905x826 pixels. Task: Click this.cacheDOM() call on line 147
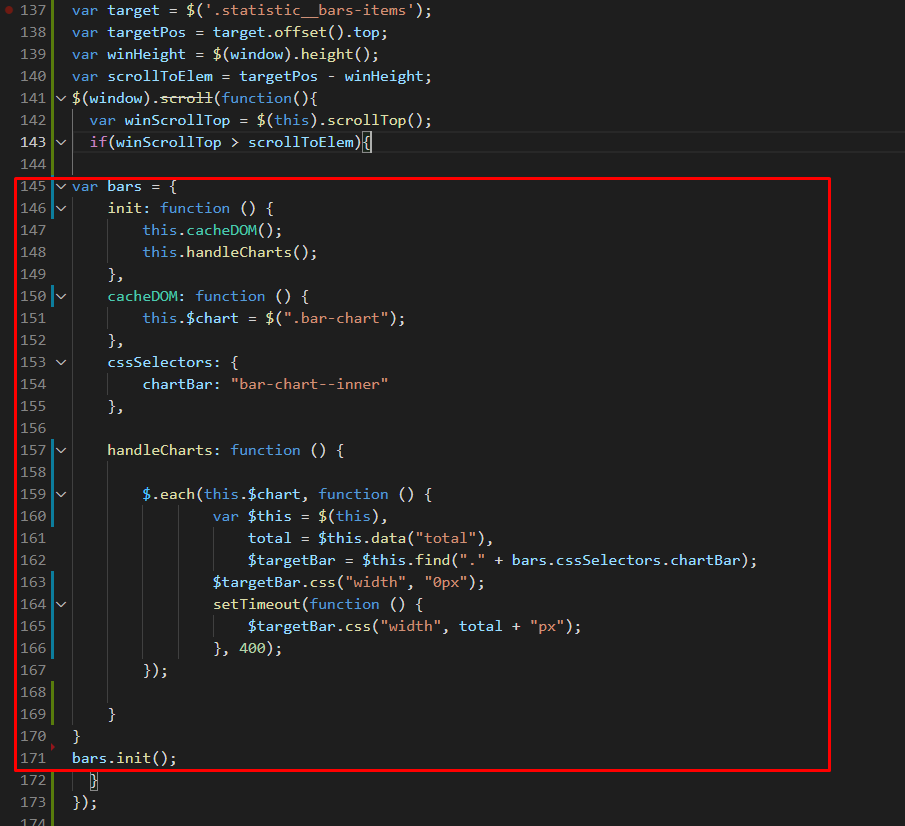click(x=212, y=230)
